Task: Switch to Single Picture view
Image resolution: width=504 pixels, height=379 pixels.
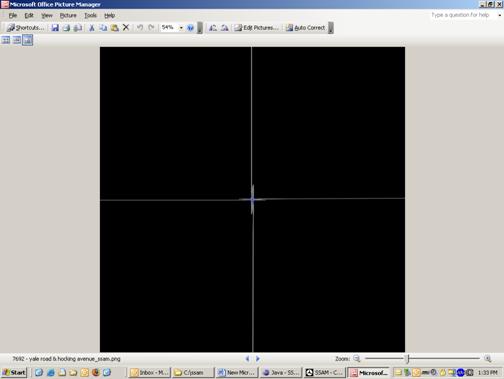Action: [x=28, y=40]
